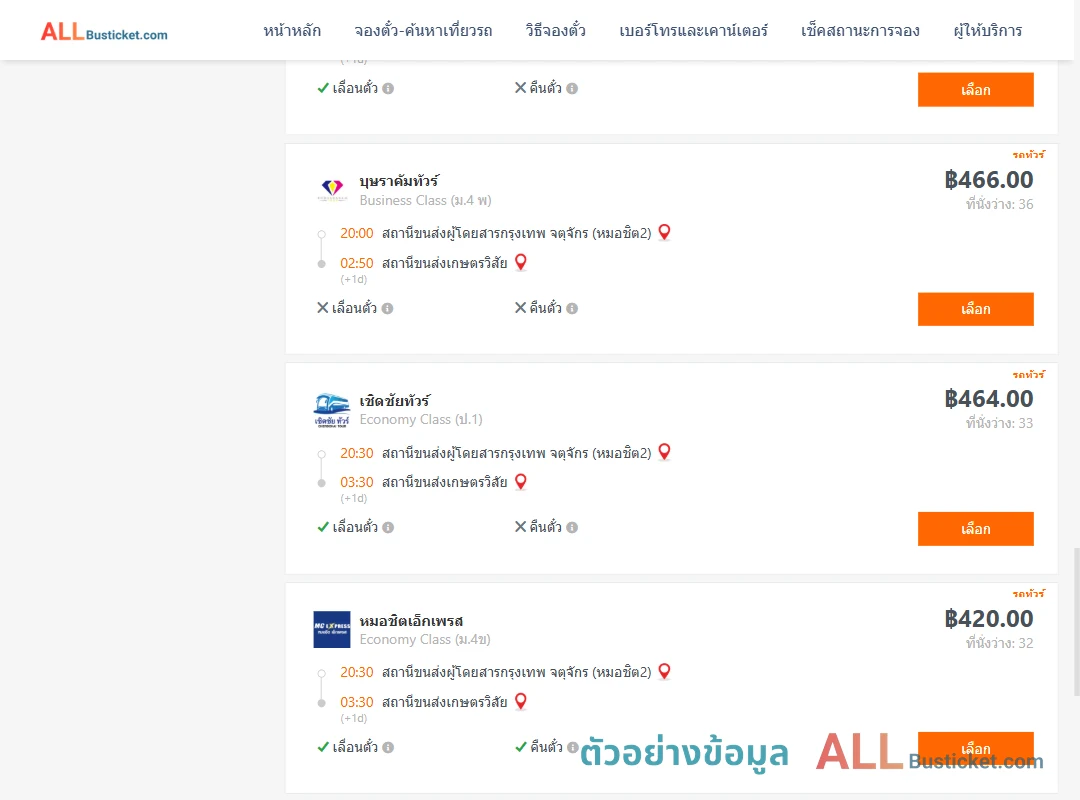Viewport: 1080px width, 800px height.
Task: Select the บุษราคัมทัวร์ ฿466.00 trip
Action: [x=975, y=309]
